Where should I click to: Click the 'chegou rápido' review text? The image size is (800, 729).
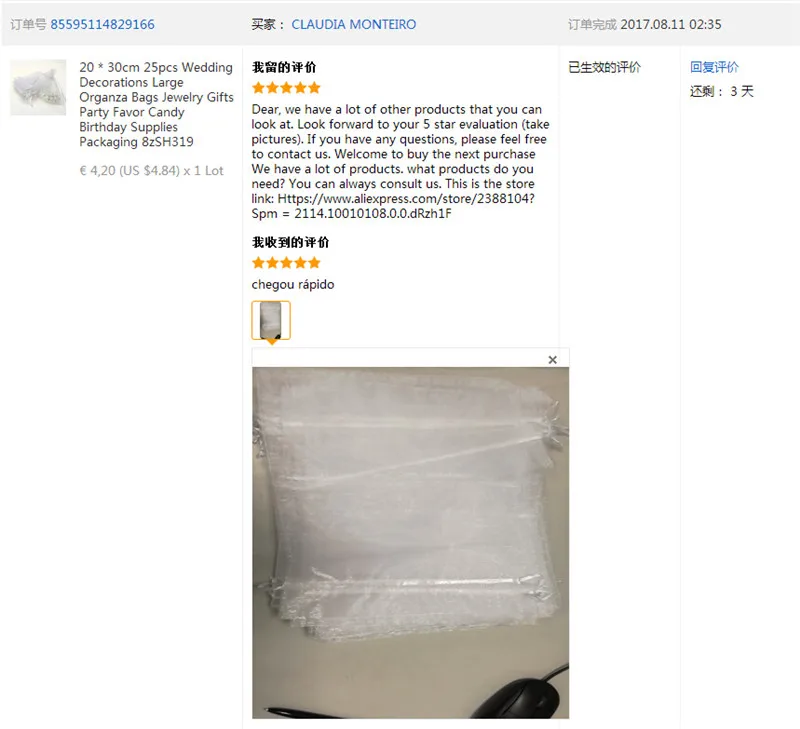tap(293, 285)
